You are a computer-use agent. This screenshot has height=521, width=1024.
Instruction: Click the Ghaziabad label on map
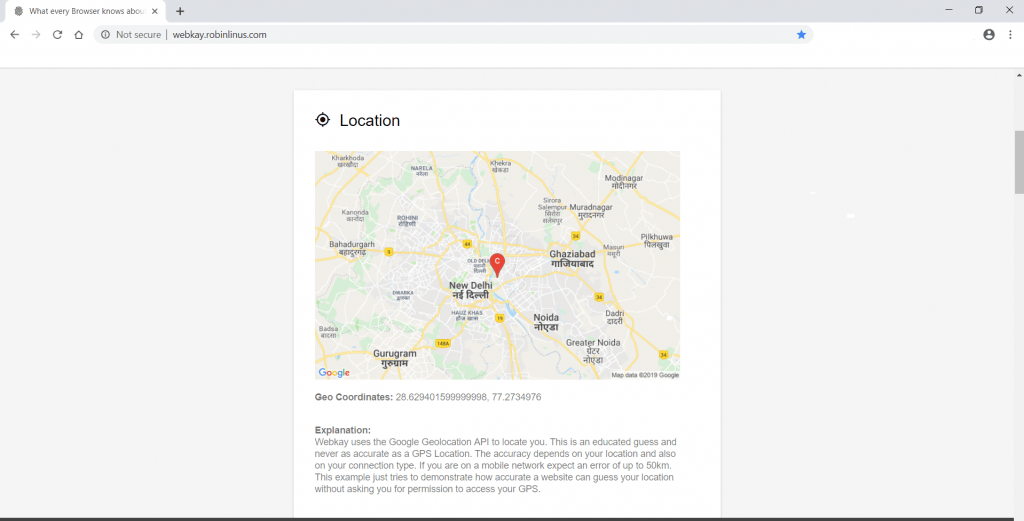572,259
